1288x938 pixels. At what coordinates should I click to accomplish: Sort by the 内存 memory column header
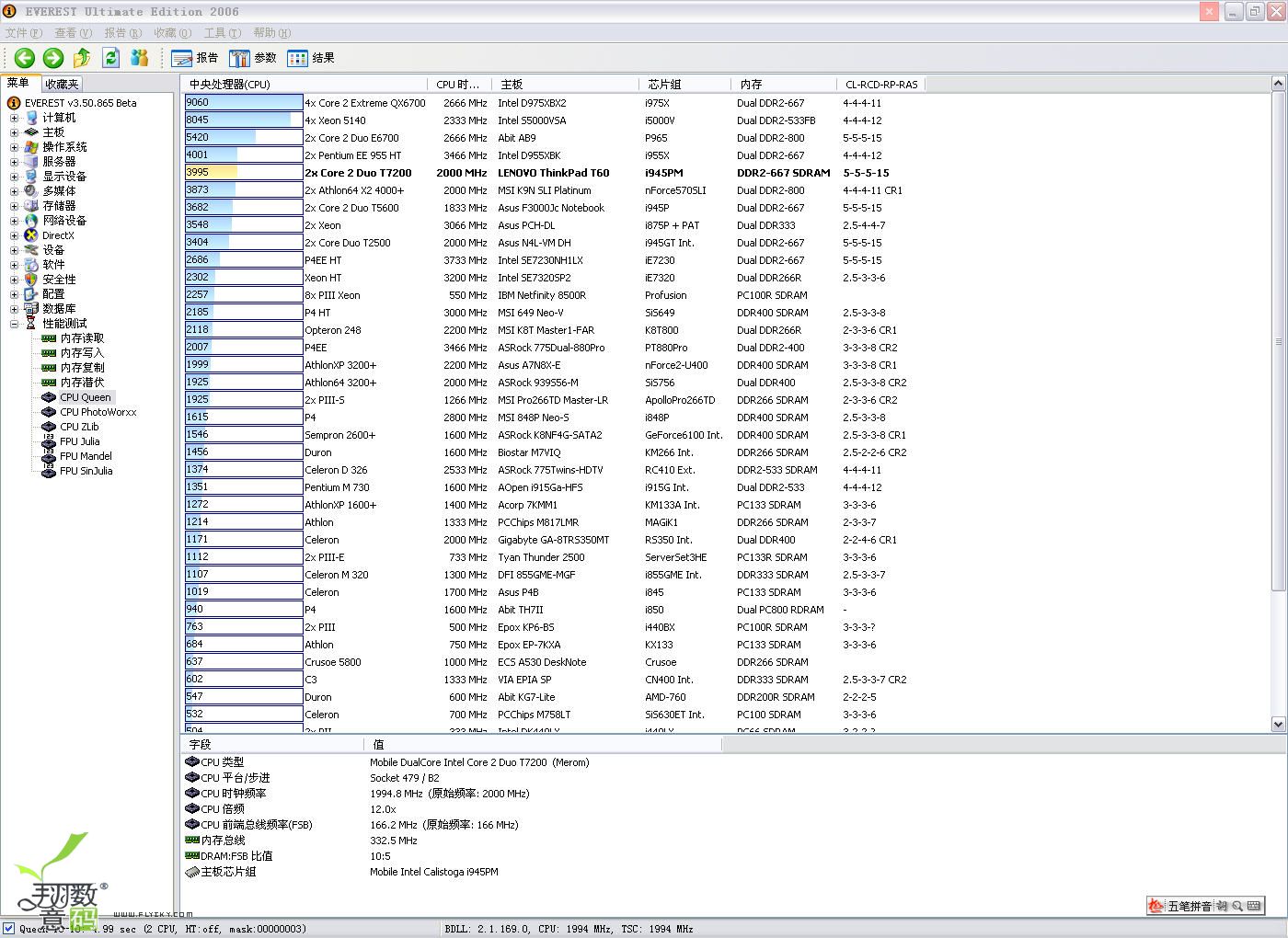pos(784,85)
